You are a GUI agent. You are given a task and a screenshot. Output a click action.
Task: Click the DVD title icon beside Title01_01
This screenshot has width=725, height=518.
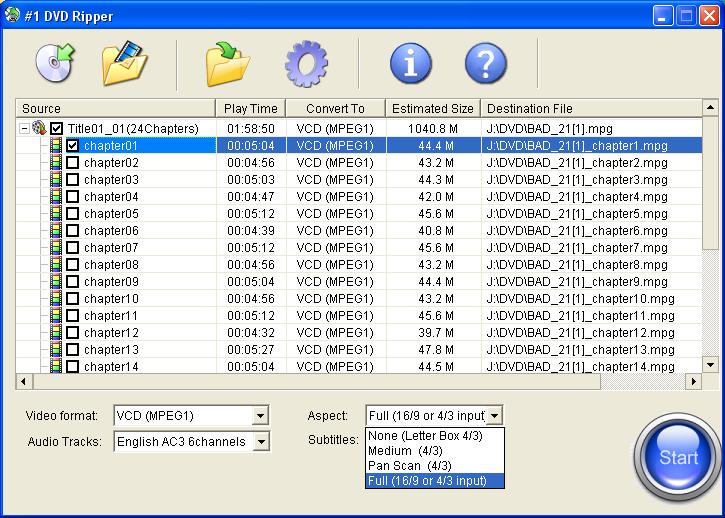click(x=39, y=128)
